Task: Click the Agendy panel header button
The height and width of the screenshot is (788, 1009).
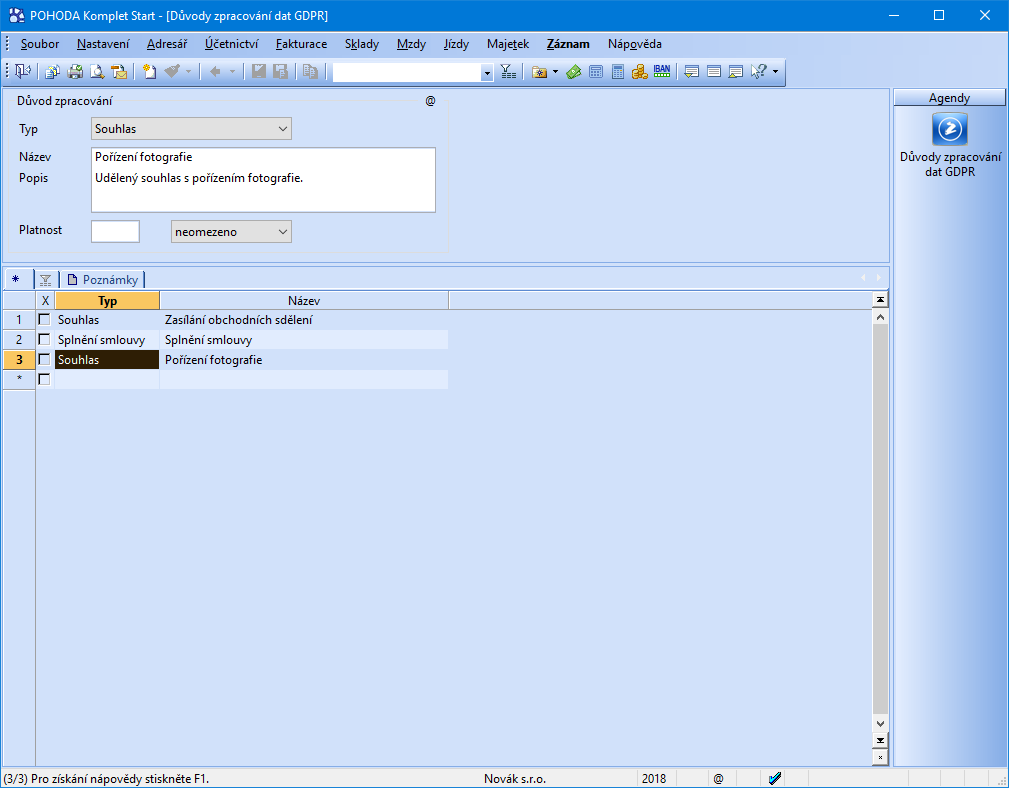Action: [x=948, y=98]
